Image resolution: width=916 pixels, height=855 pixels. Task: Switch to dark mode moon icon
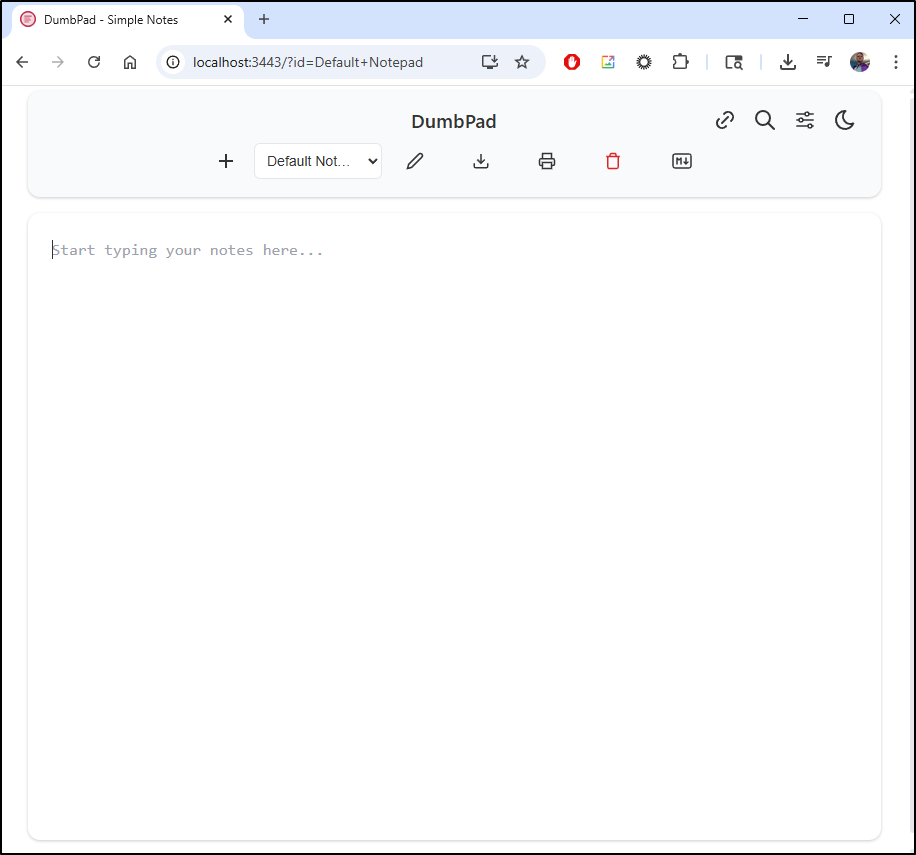845,120
